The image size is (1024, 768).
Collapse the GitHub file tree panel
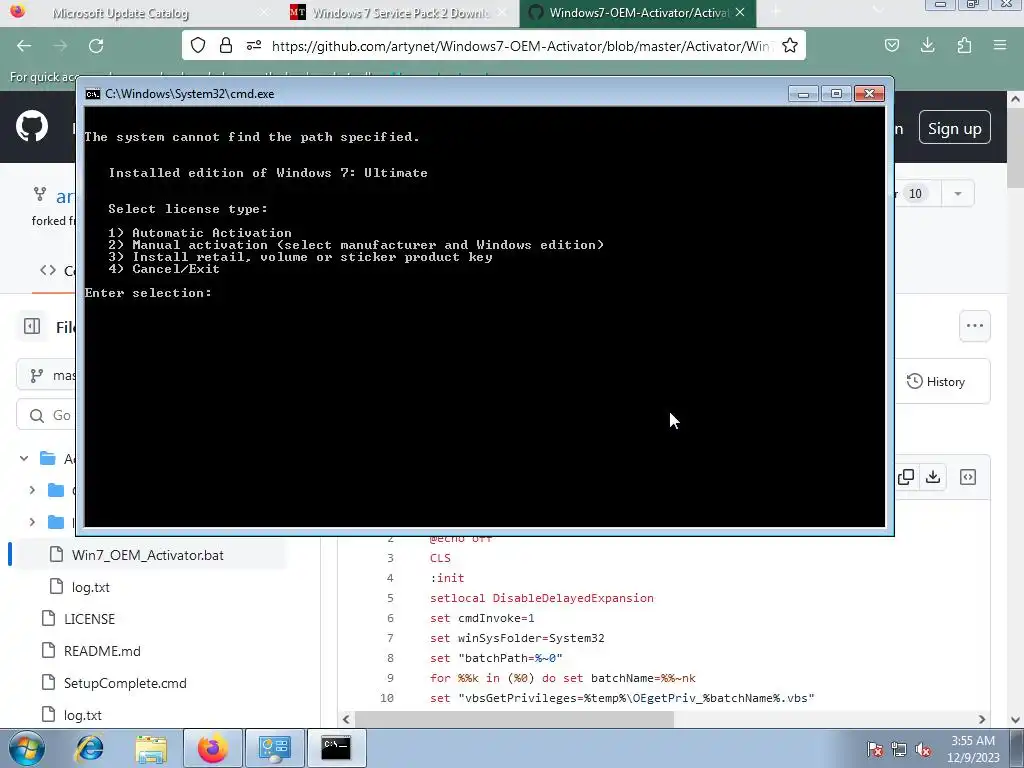(x=32, y=326)
